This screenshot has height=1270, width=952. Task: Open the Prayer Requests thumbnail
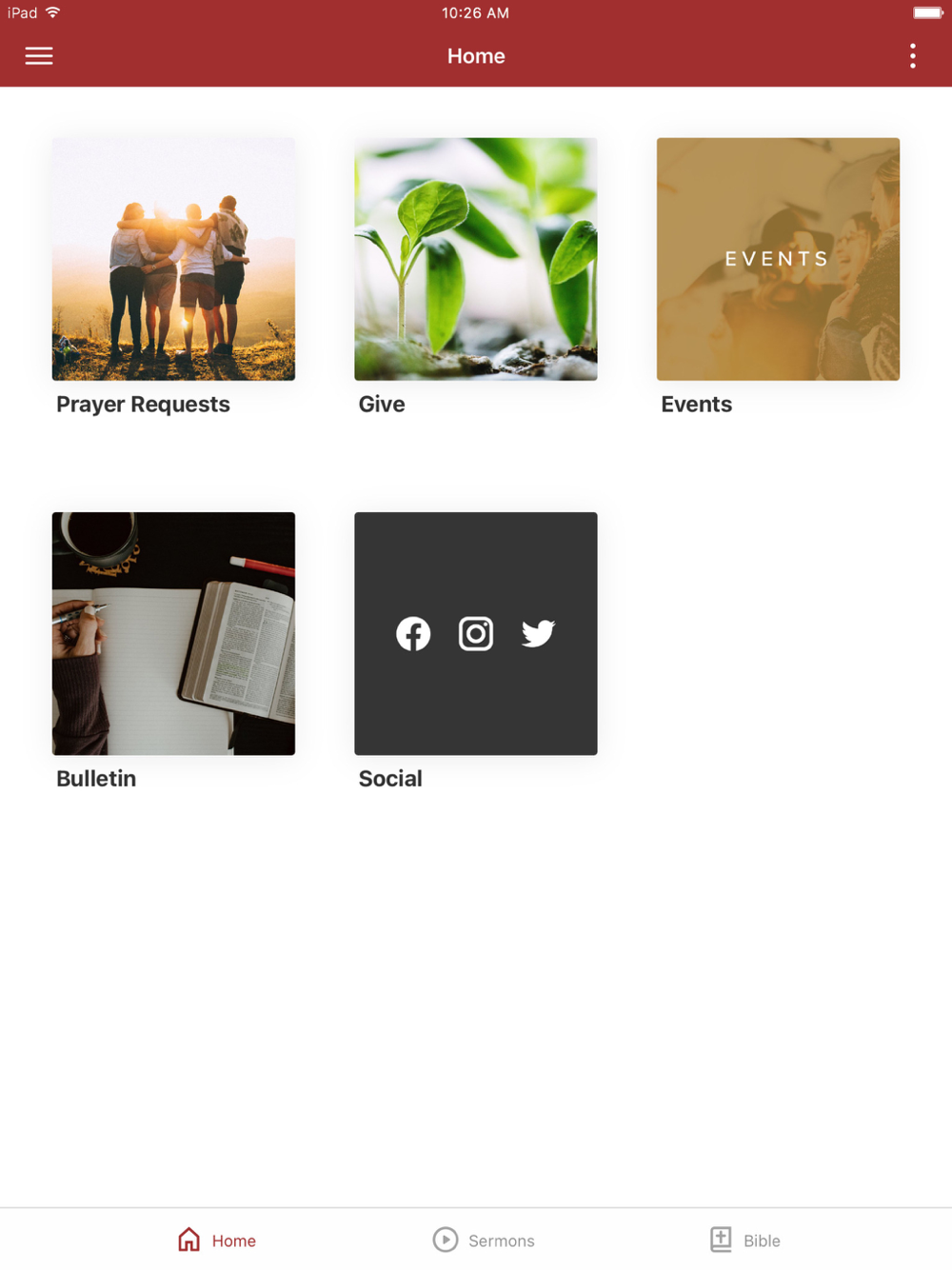[x=173, y=259]
